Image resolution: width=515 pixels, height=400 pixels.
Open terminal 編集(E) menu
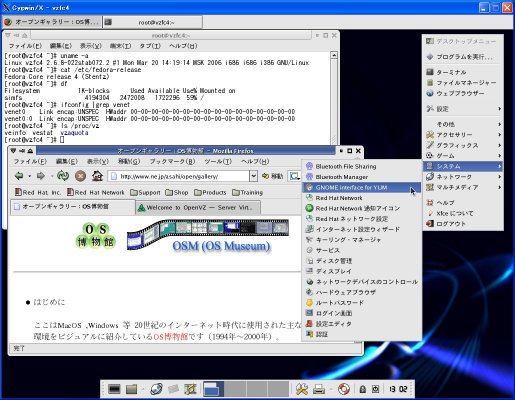pyautogui.click(x=60, y=46)
